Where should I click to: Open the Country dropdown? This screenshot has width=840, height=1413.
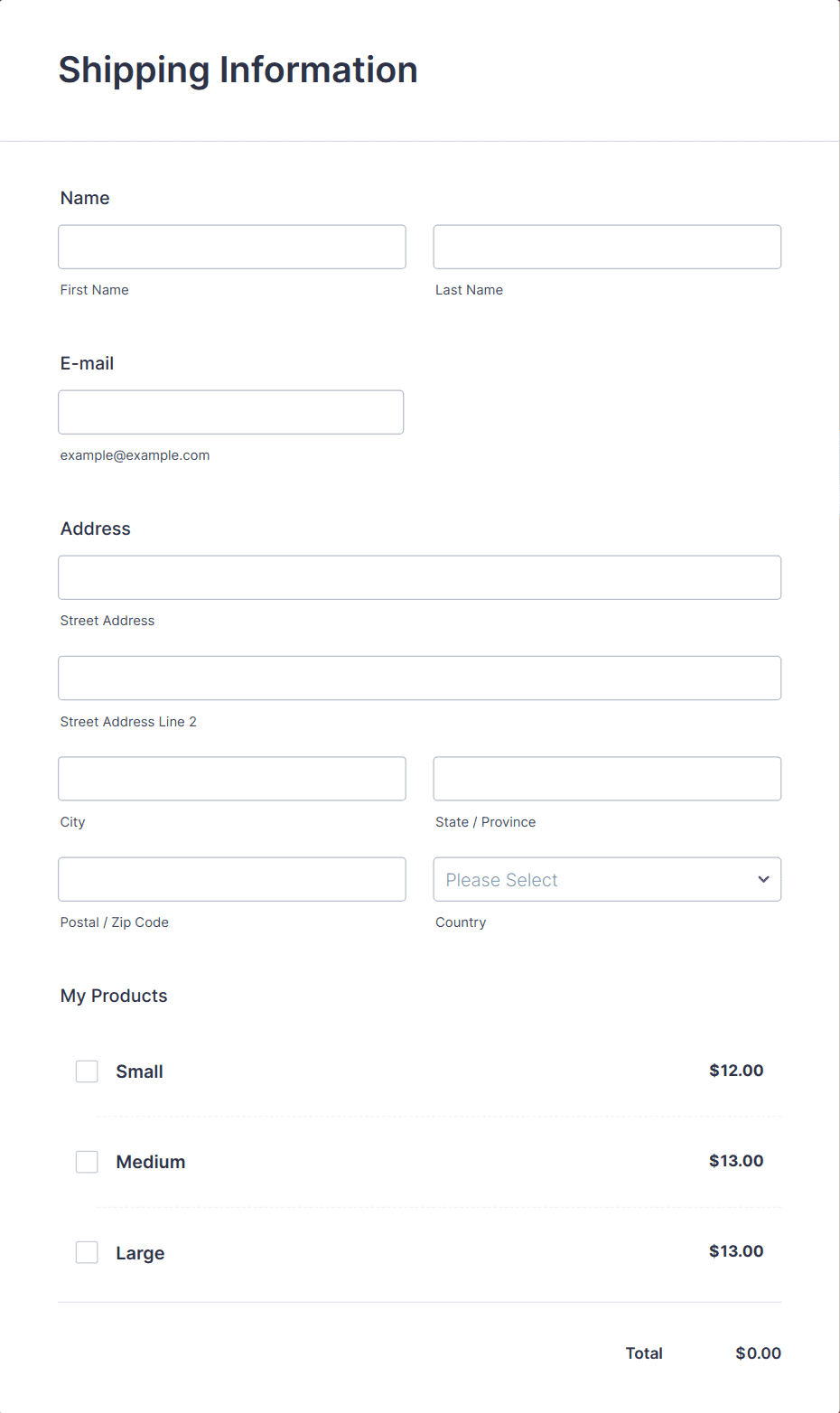[596, 879]
